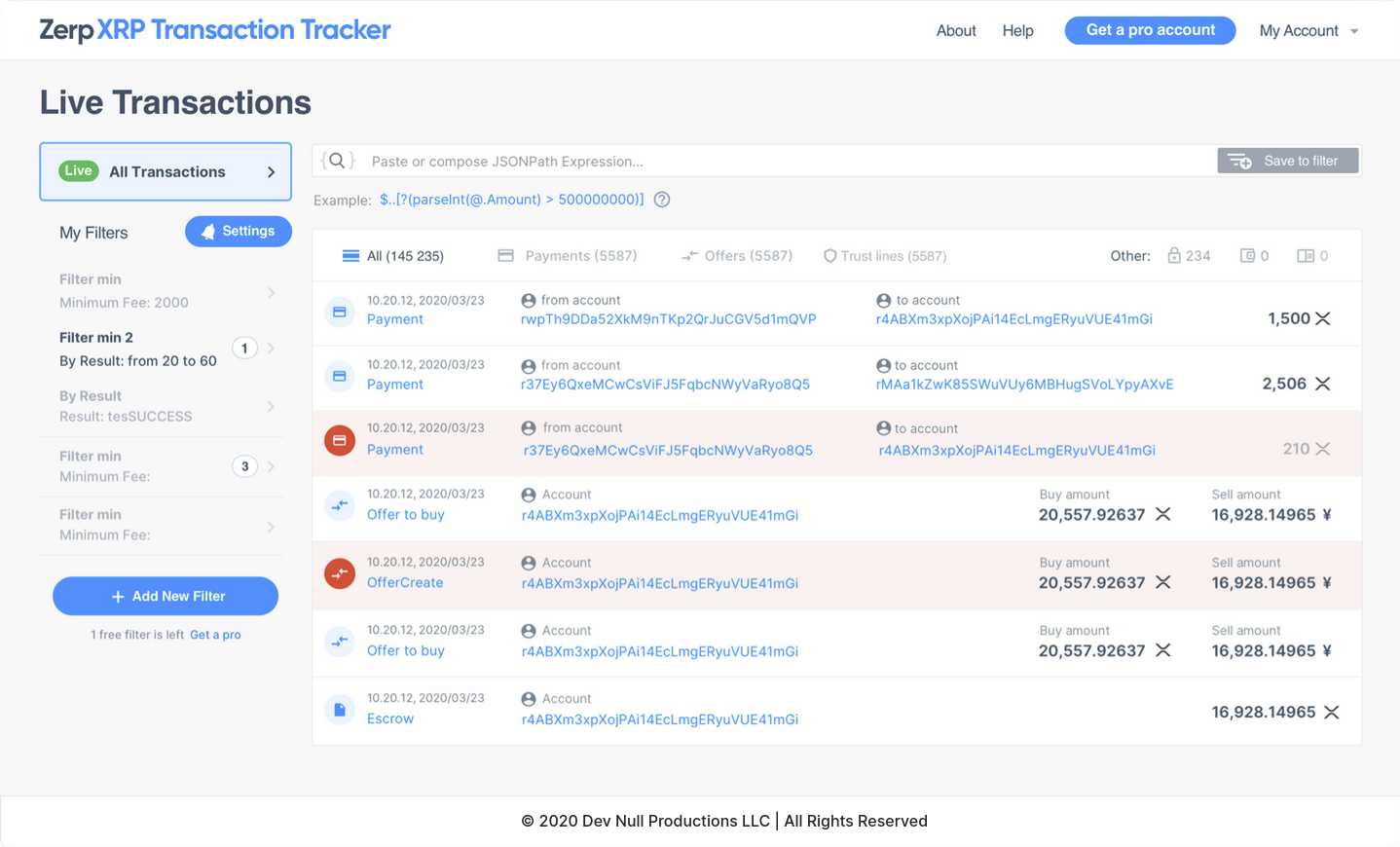Open the My Account dropdown
Screen dimensions: 1400x847
(1308, 31)
